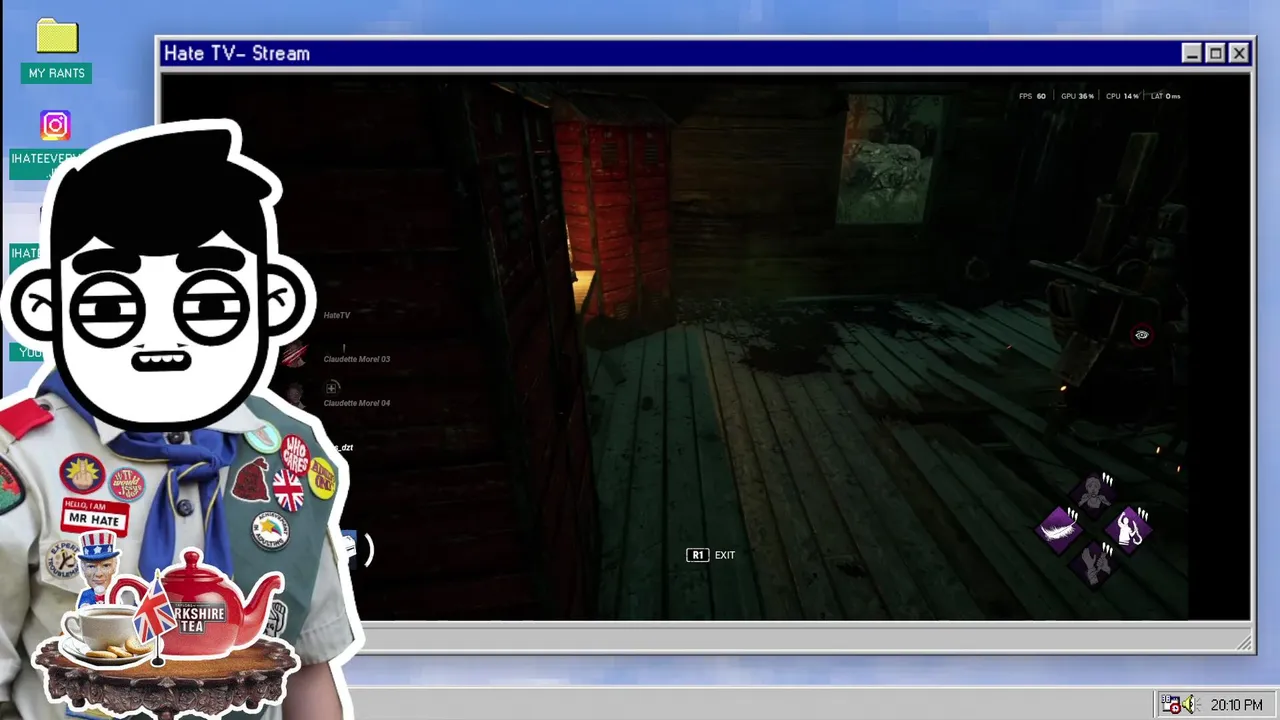Screen dimensions: 1280x720
Task: Click the LAT 0 ms readout
Action: point(1166,96)
